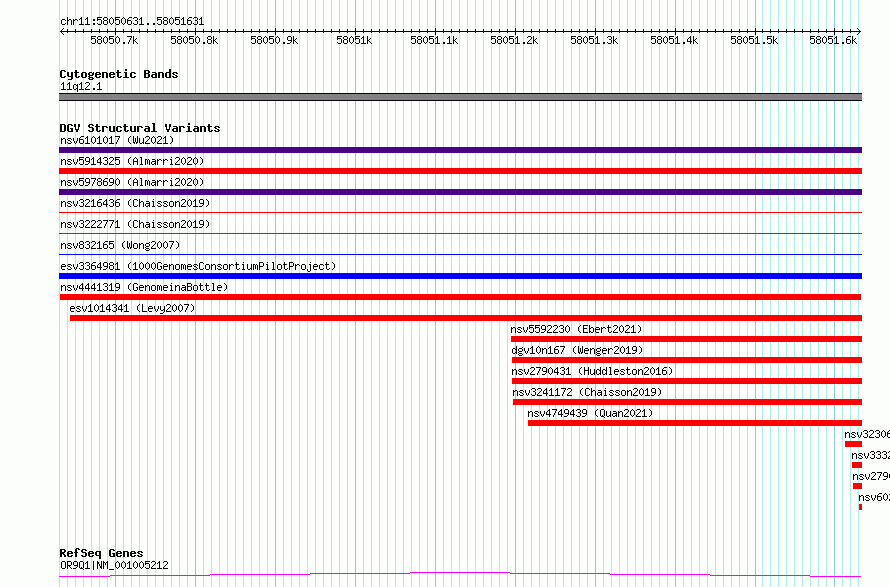Click nsv3241172 (Chaisson2019) variant label

[x=587, y=392]
